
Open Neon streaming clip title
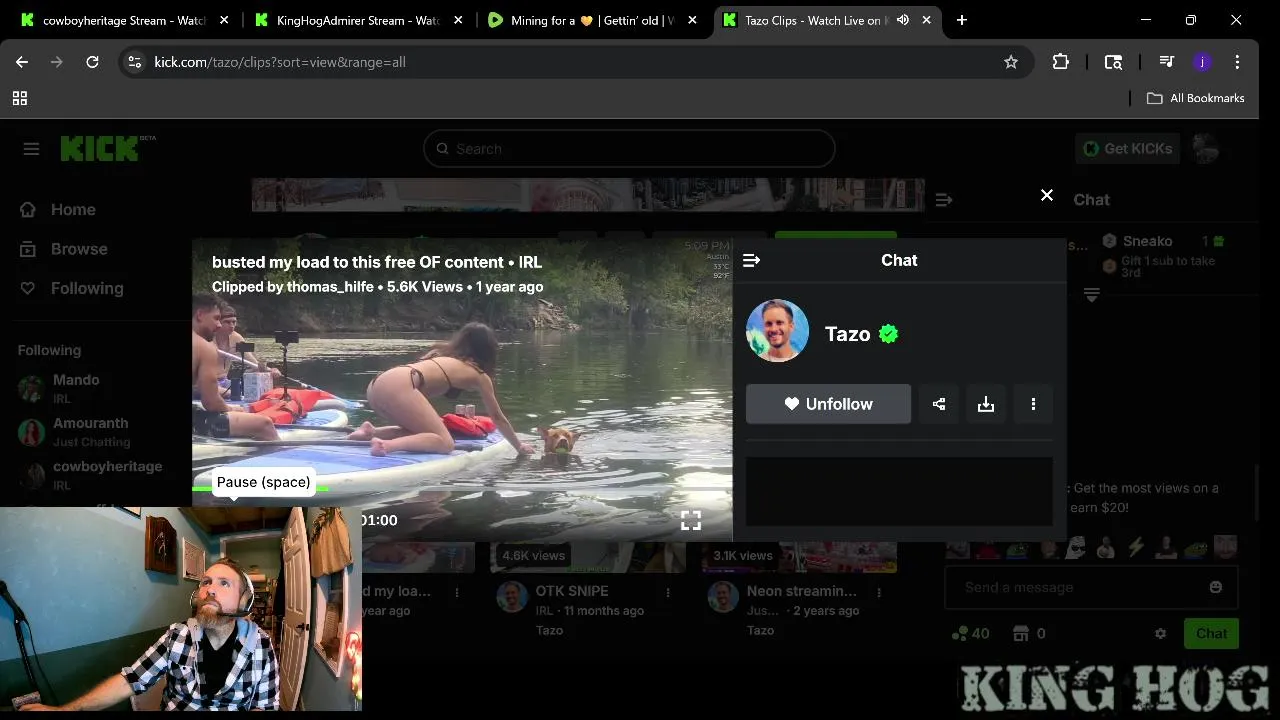click(x=802, y=591)
